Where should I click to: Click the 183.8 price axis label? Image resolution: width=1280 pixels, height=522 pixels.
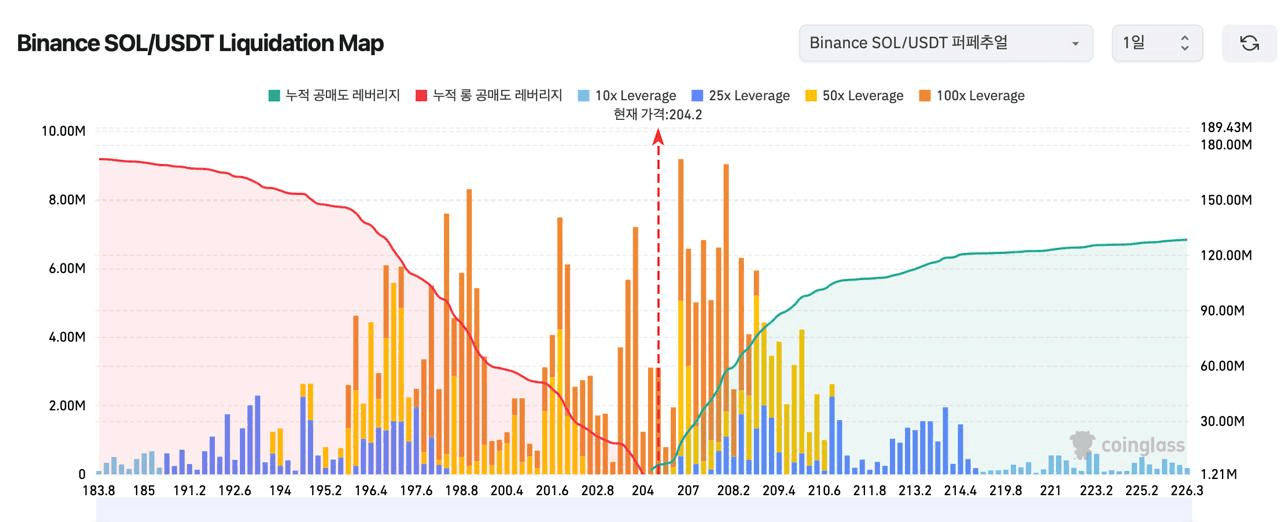(98, 491)
